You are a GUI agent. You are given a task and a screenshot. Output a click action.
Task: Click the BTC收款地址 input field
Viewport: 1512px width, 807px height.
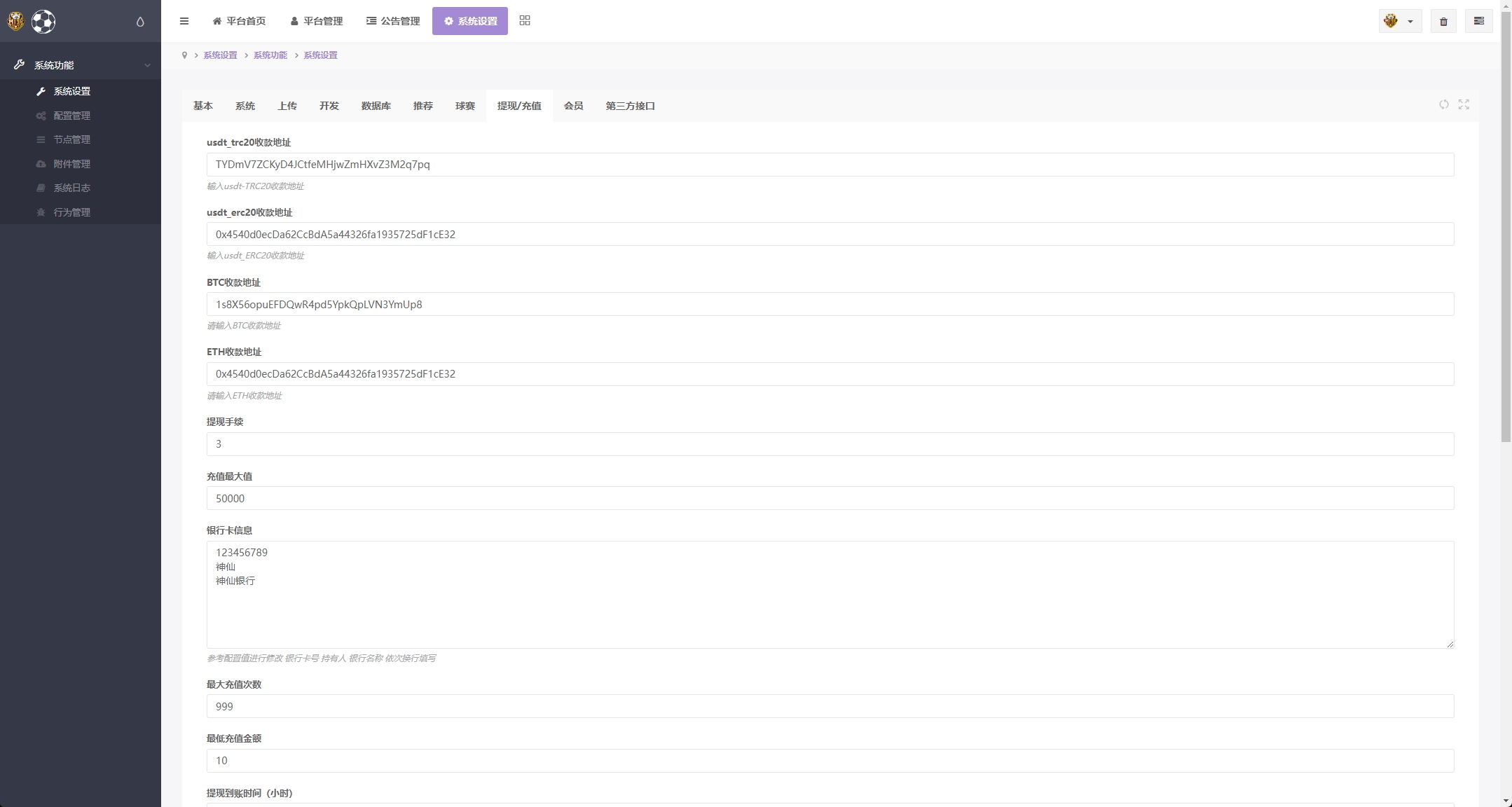(830, 305)
